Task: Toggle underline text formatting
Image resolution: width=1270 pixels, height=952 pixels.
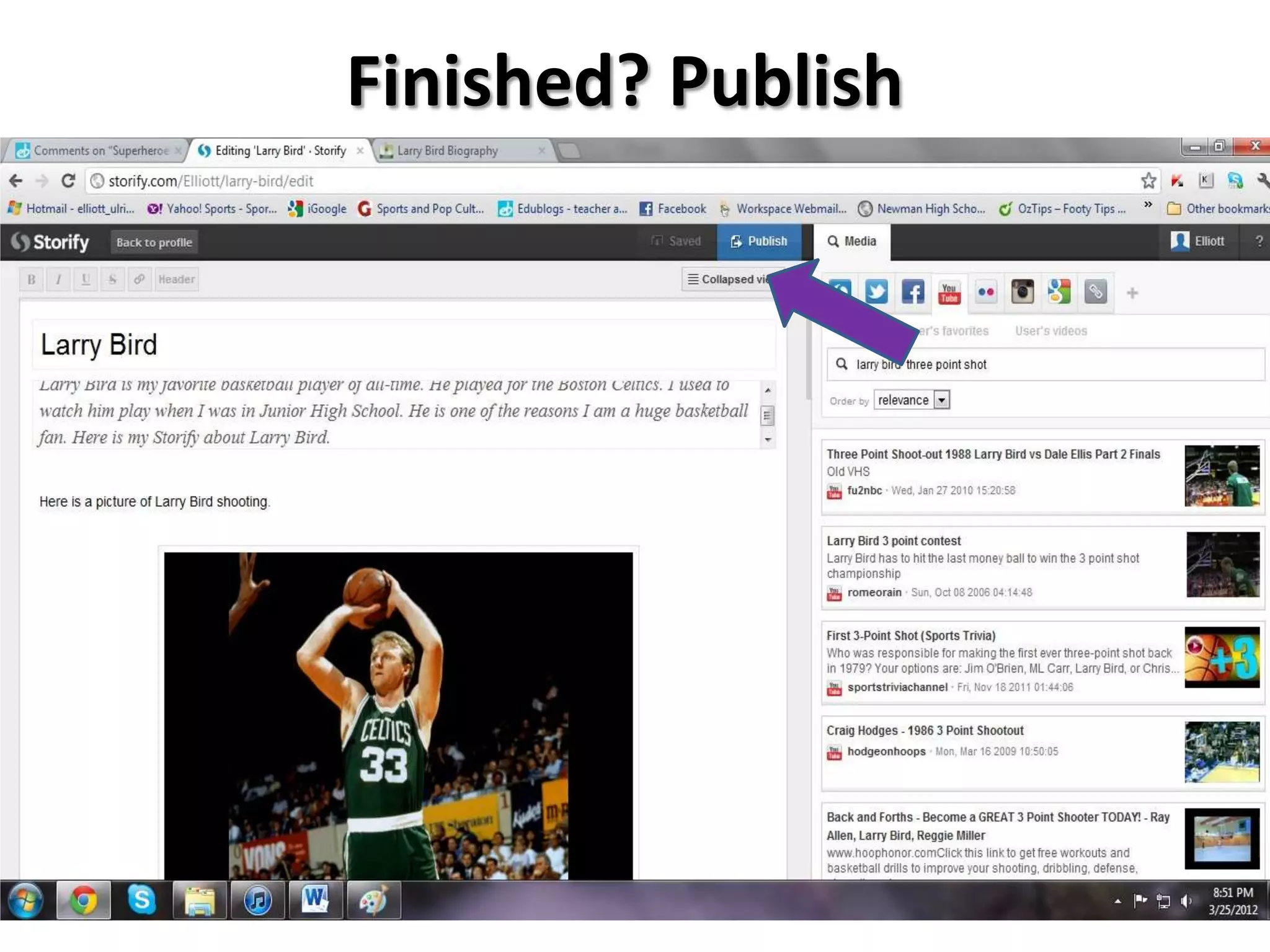Action: [86, 280]
